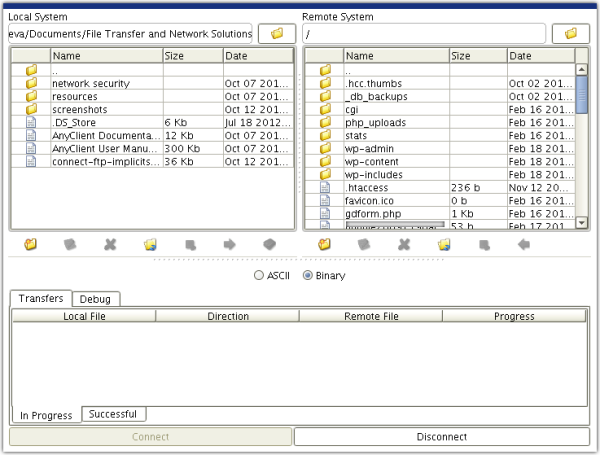Screen dimensions: 600x455
Task: Browse local system with the folder button
Action: click(x=277, y=34)
